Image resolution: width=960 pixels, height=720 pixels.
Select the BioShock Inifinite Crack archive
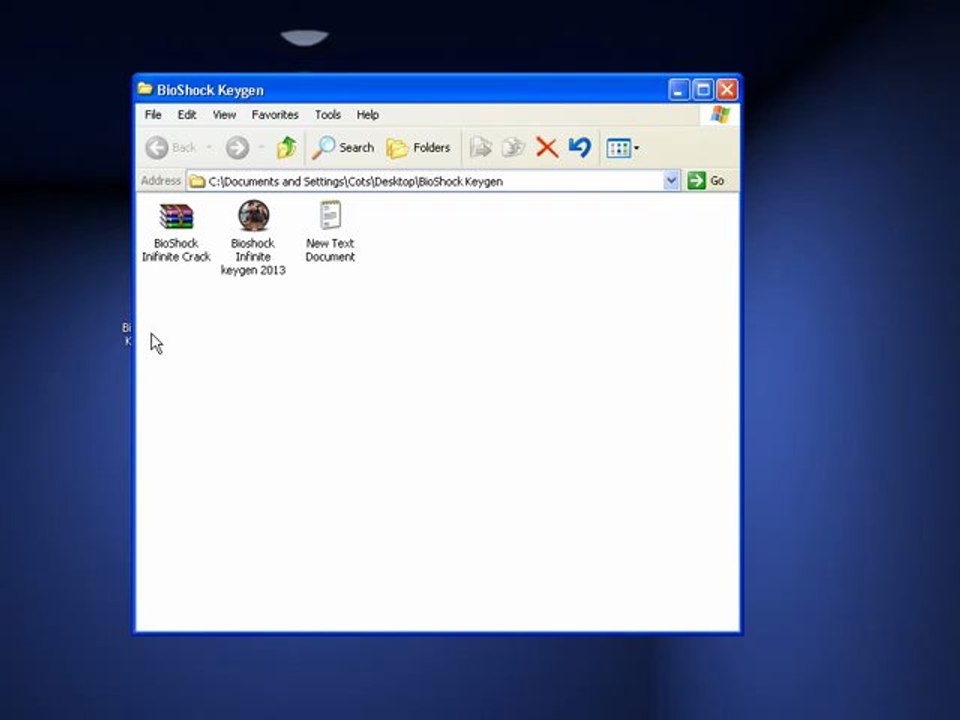(176, 233)
